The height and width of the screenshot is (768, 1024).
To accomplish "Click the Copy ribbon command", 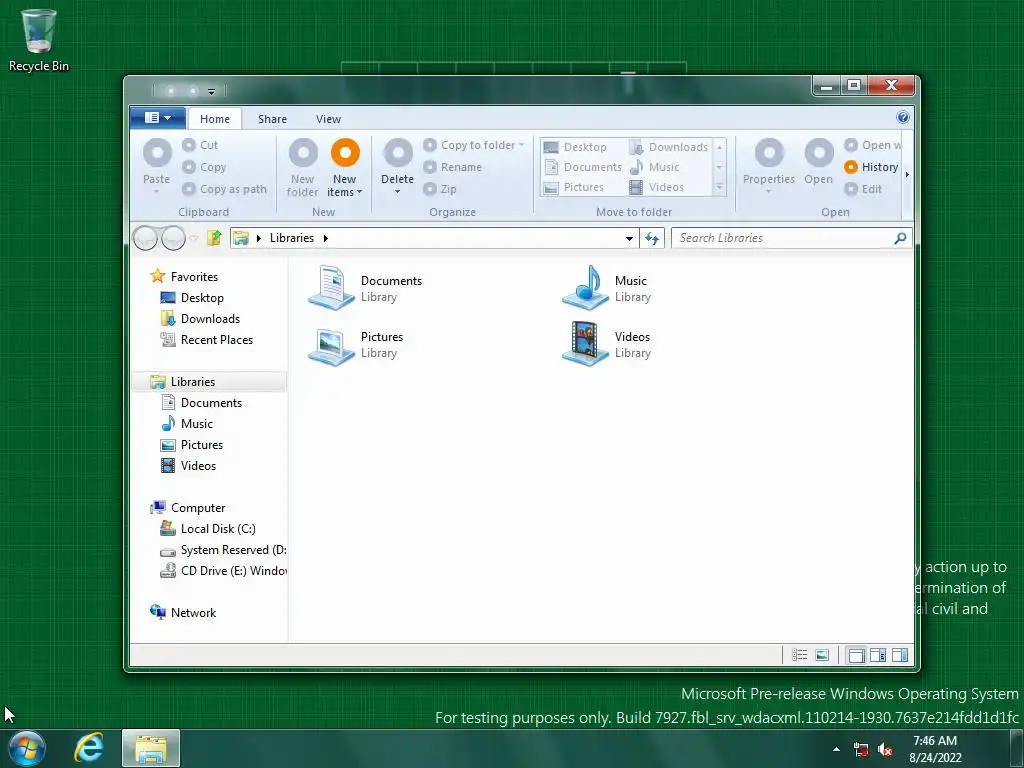I will pyautogui.click(x=204, y=167).
